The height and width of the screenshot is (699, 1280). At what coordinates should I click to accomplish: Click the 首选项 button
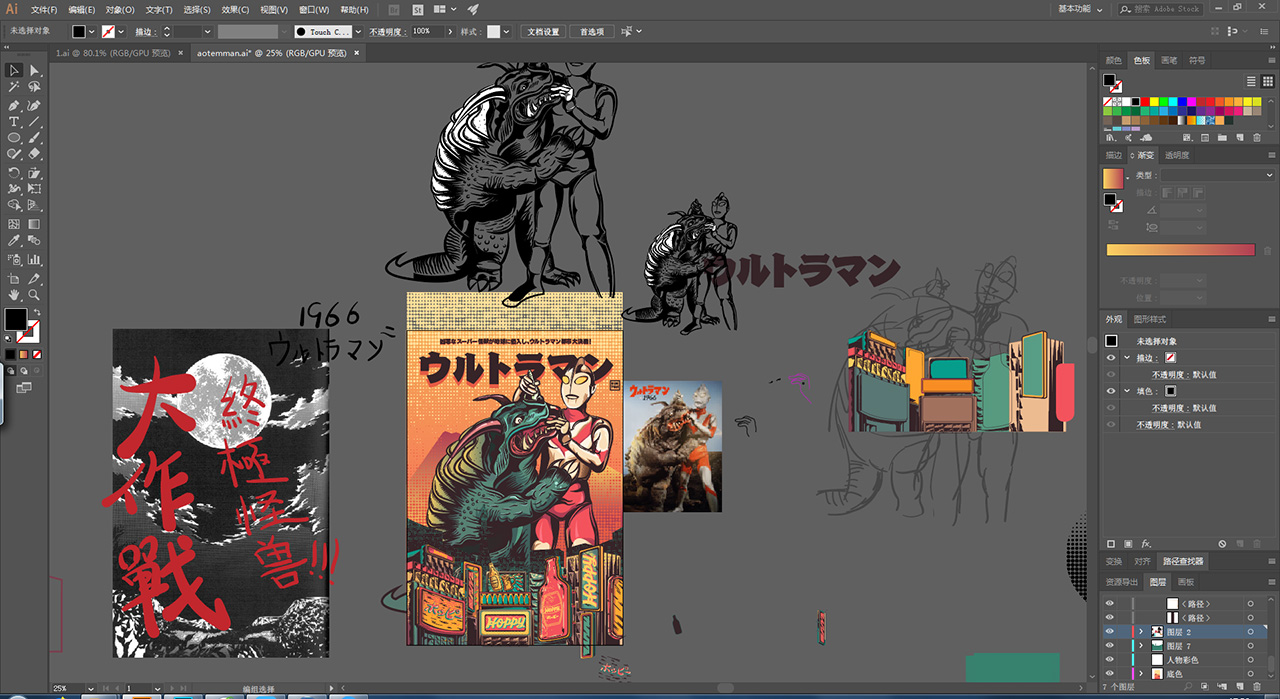(592, 32)
